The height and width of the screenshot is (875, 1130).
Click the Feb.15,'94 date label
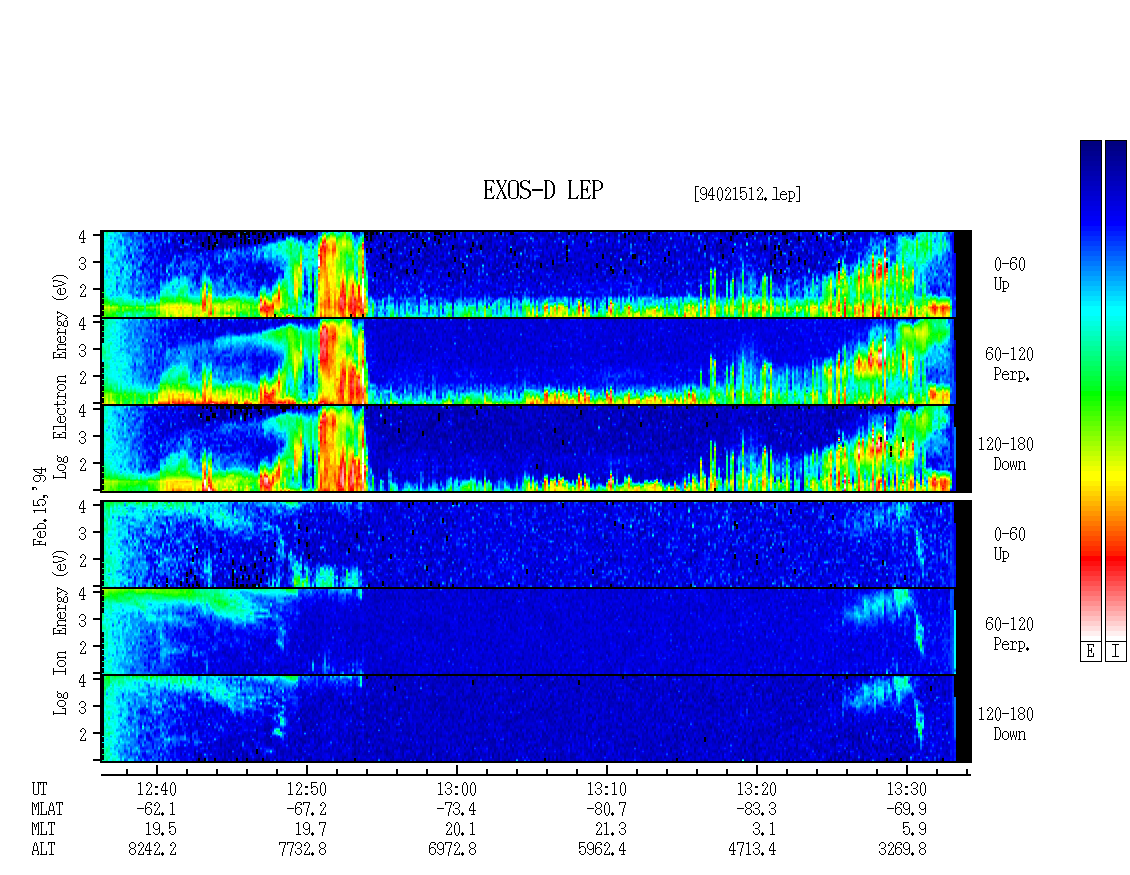40,506
